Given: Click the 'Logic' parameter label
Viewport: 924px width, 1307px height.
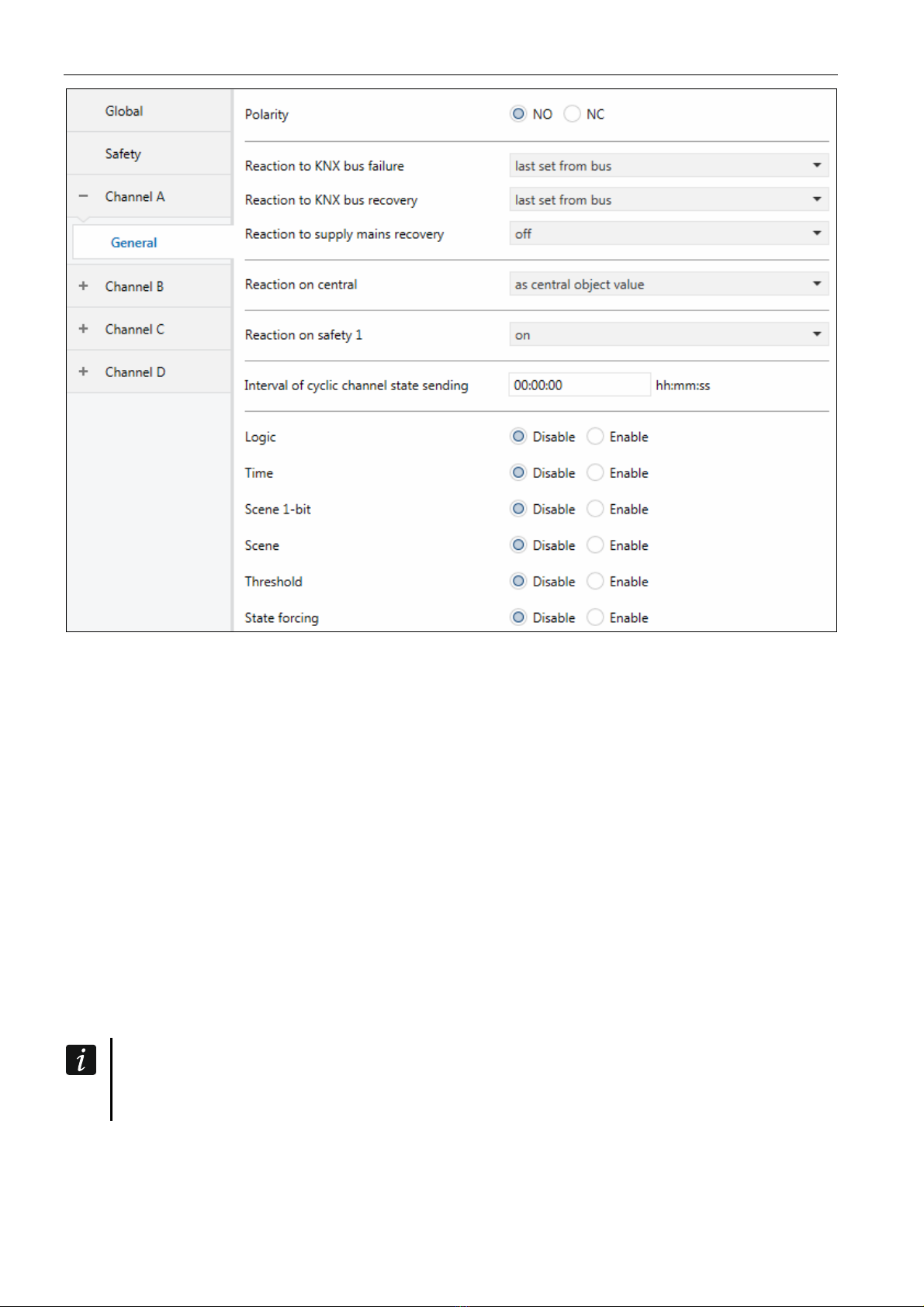Looking at the screenshot, I should click(x=260, y=437).
